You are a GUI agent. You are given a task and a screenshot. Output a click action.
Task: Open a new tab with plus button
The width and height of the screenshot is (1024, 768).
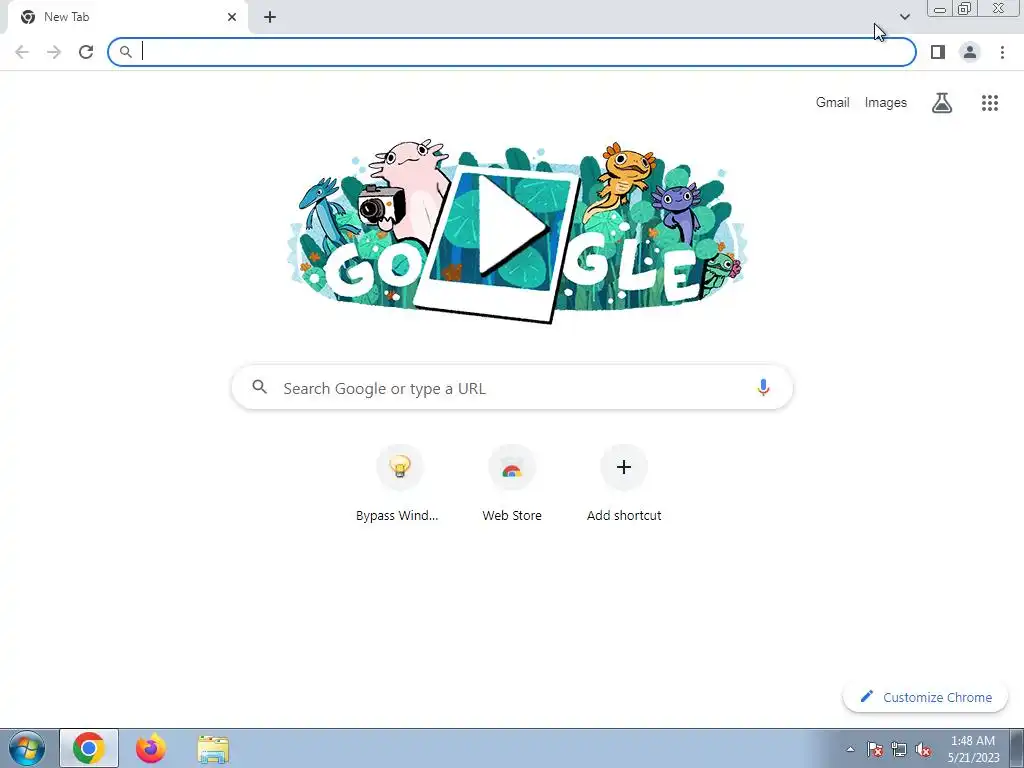[270, 17]
